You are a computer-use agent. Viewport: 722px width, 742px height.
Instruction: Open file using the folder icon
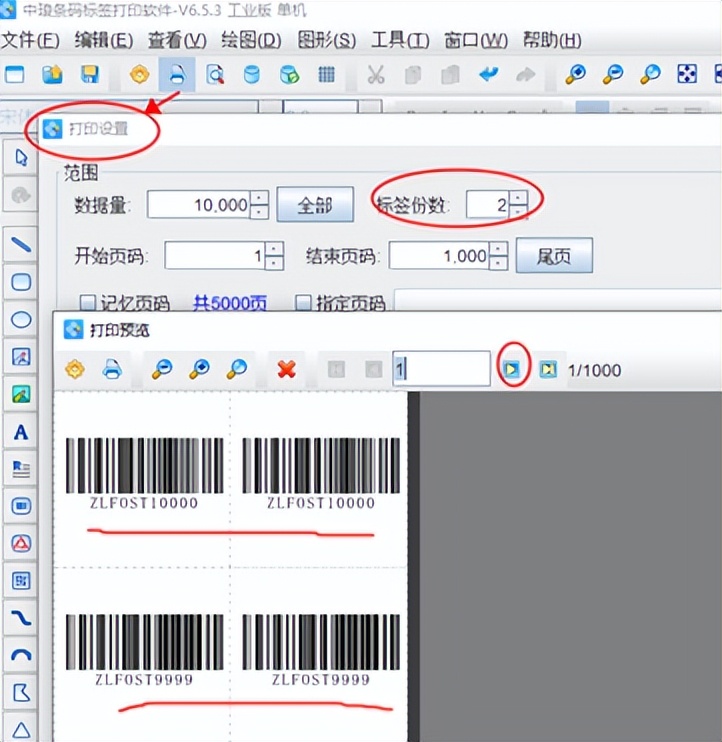[52, 74]
